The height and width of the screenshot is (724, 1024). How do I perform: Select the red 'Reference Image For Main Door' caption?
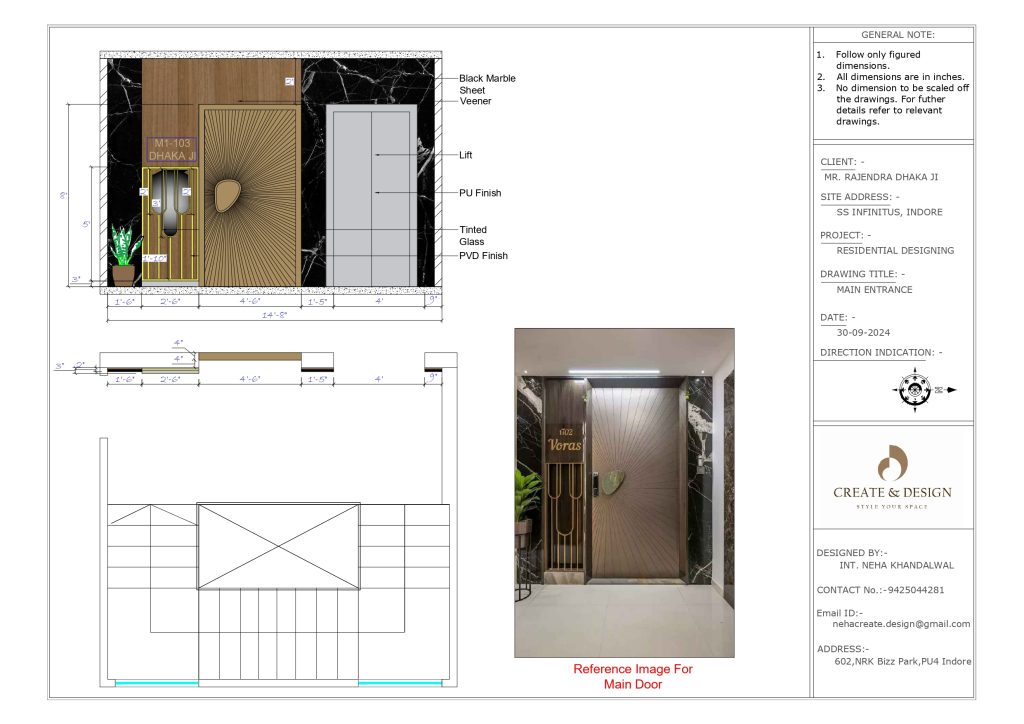tap(632, 677)
